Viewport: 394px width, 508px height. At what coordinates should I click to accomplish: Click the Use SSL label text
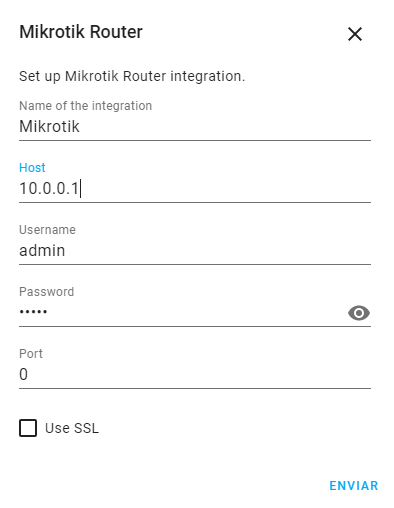[x=72, y=428]
